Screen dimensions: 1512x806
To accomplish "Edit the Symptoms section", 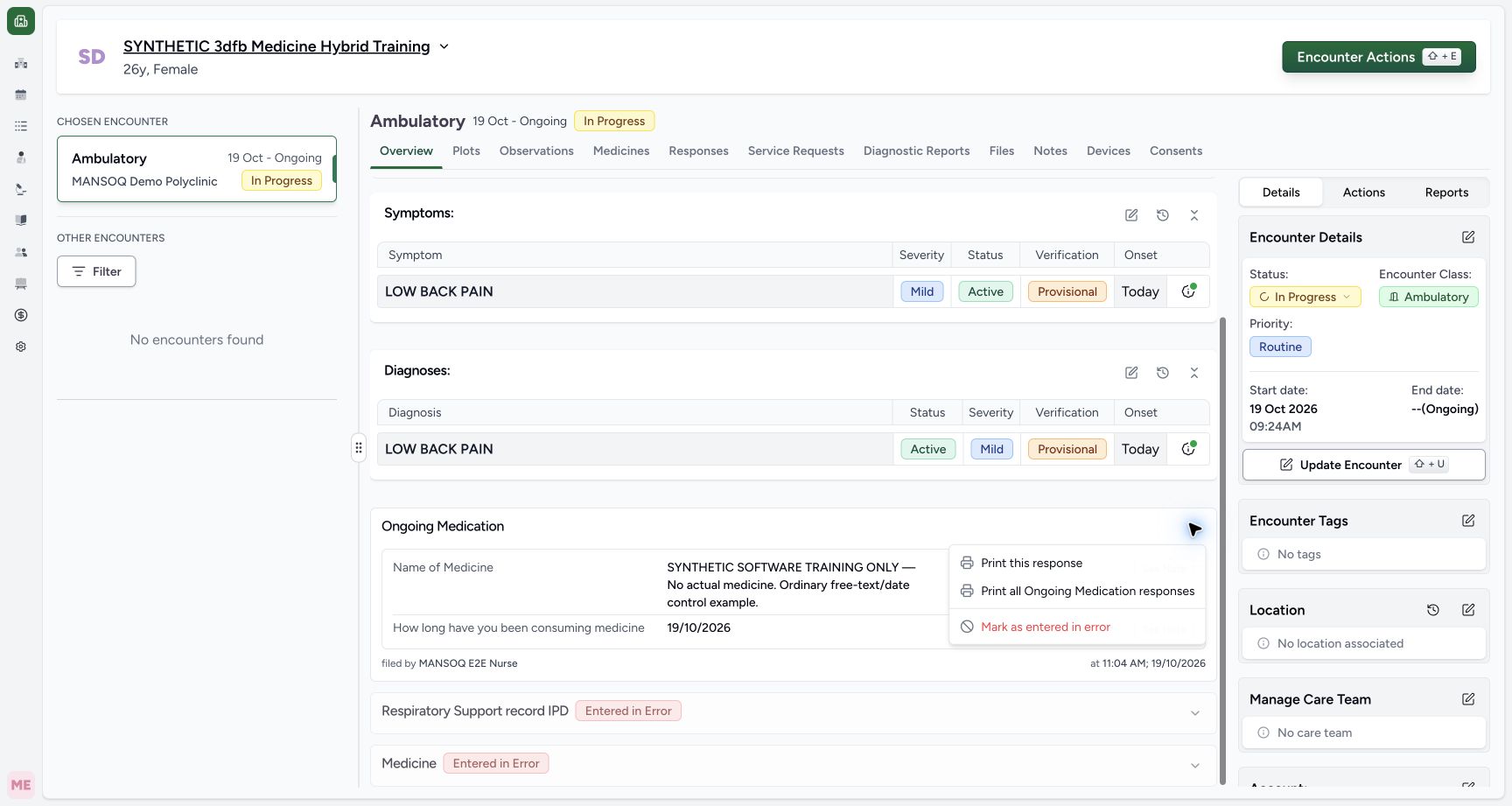I will 1131,215.
